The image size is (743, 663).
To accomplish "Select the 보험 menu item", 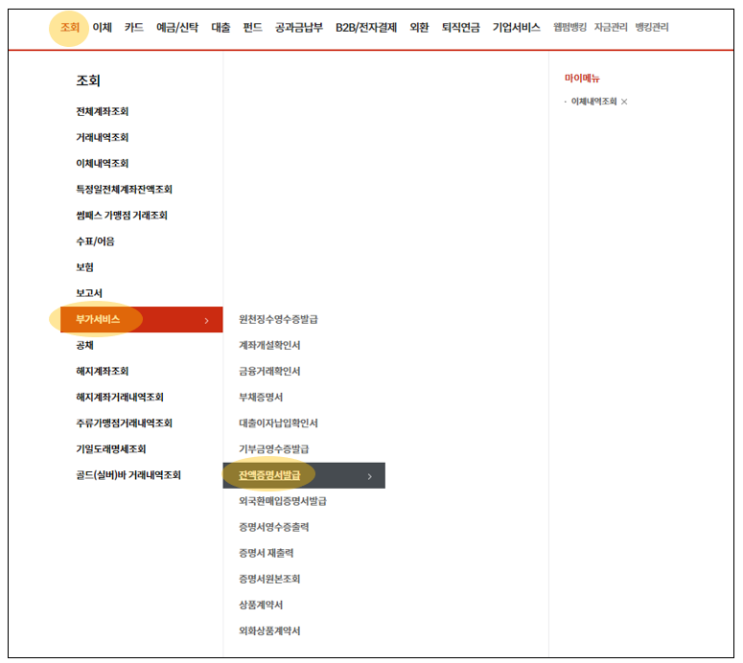I will coord(85,267).
